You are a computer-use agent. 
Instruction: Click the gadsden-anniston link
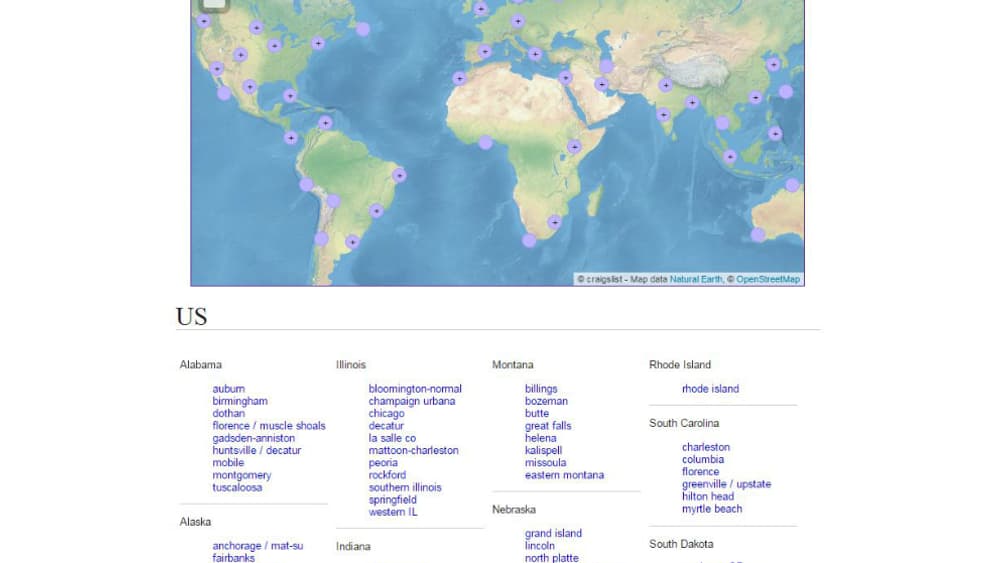(253, 438)
